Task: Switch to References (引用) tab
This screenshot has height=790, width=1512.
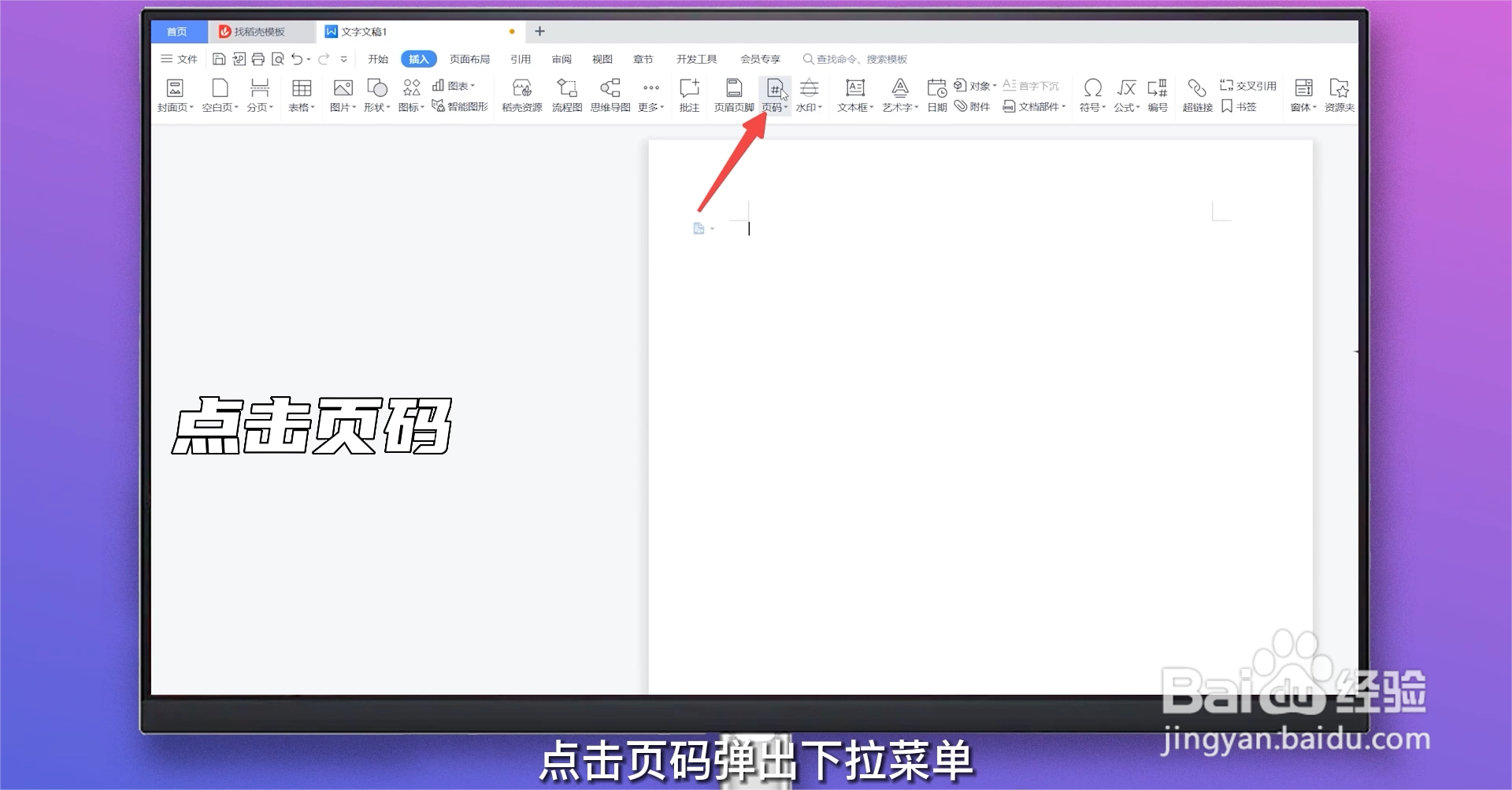Action: tap(521, 59)
